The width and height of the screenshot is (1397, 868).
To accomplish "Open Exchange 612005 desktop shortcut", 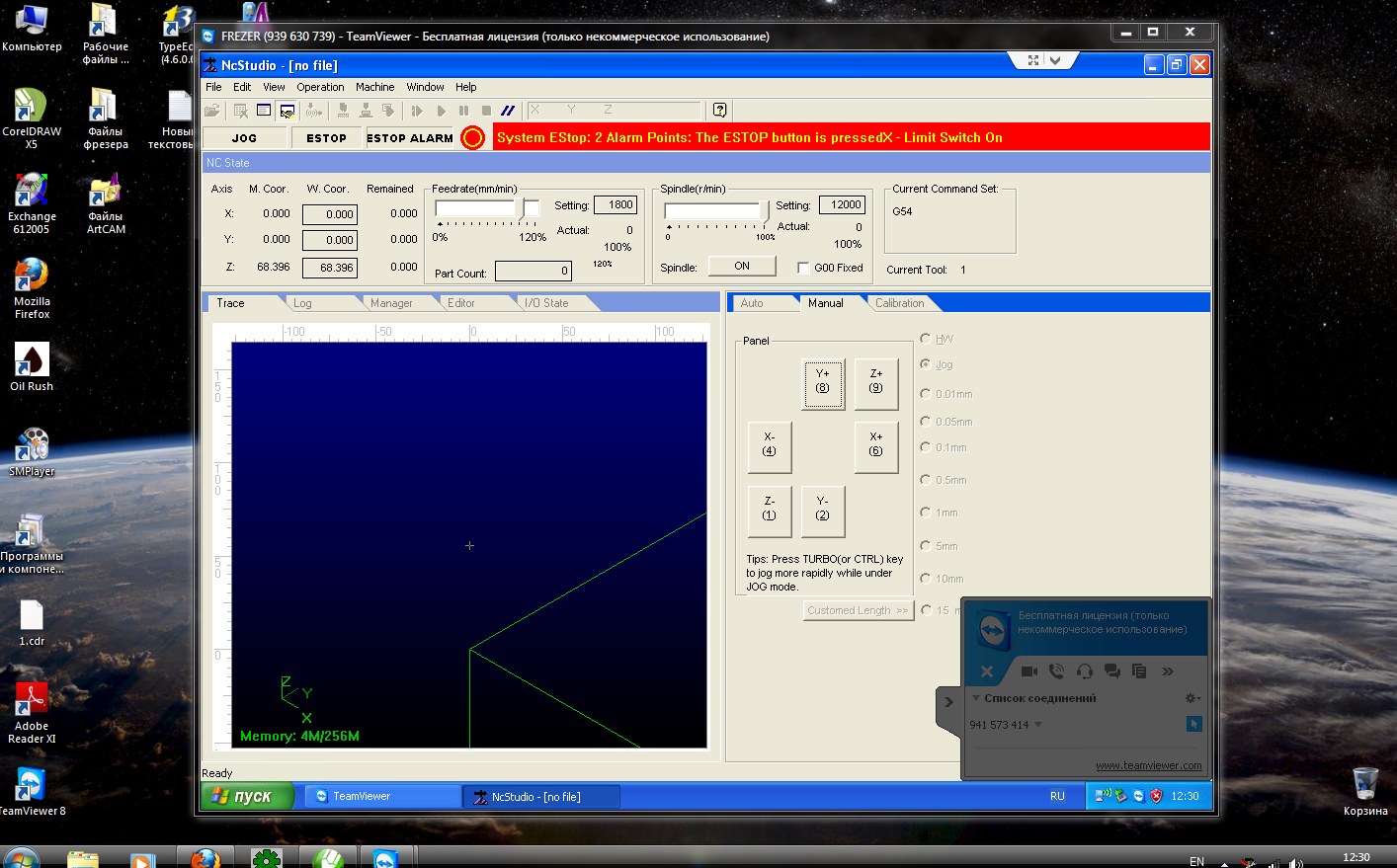I will tap(32, 203).
